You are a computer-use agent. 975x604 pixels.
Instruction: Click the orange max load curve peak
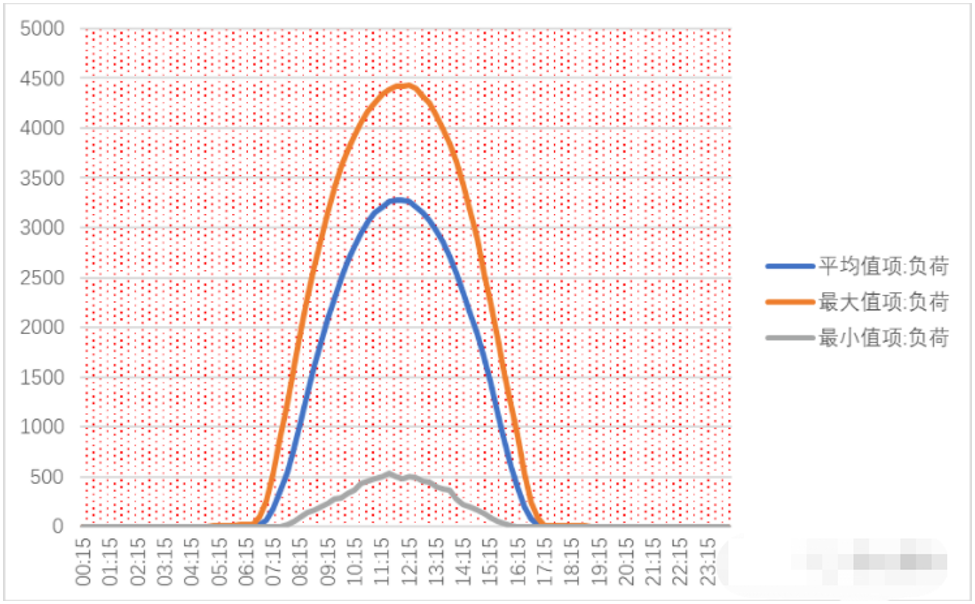click(x=406, y=86)
